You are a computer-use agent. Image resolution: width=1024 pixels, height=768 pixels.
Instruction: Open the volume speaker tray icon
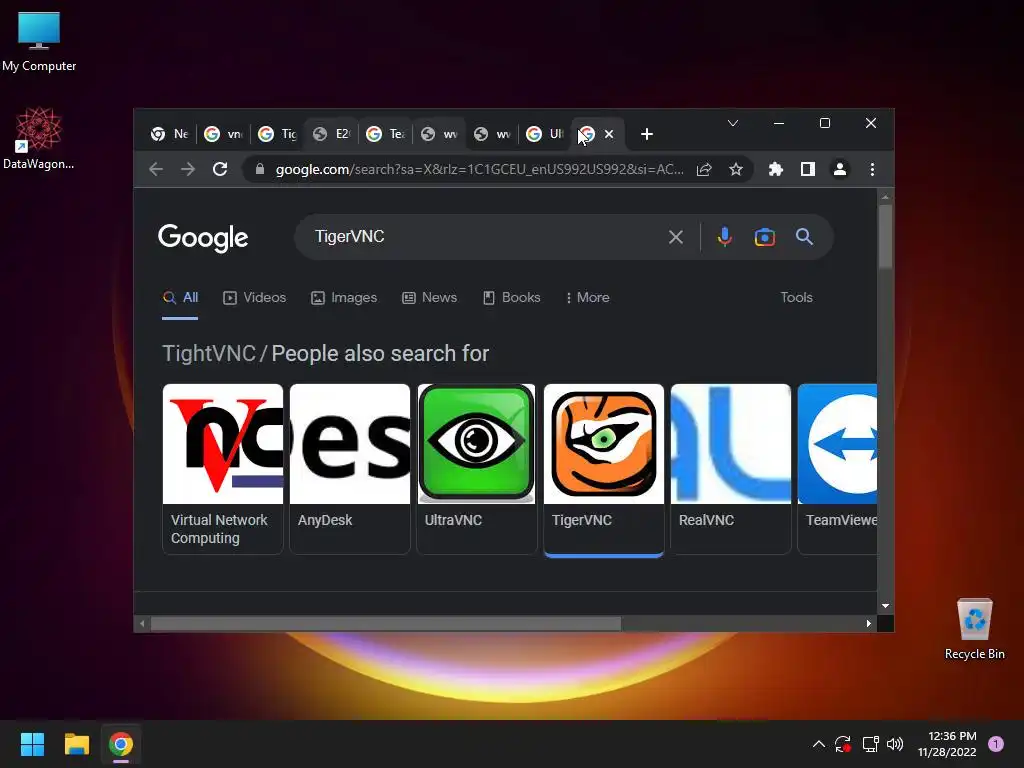point(895,744)
